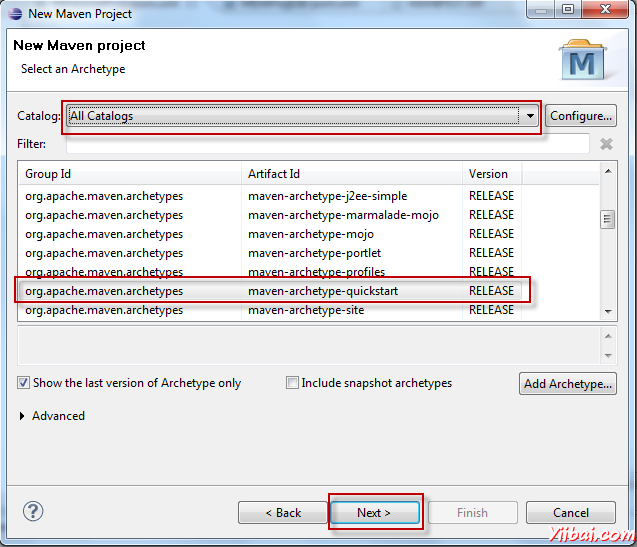Open the Catalog dropdown list
The height and width of the screenshot is (547, 637).
(x=530, y=116)
